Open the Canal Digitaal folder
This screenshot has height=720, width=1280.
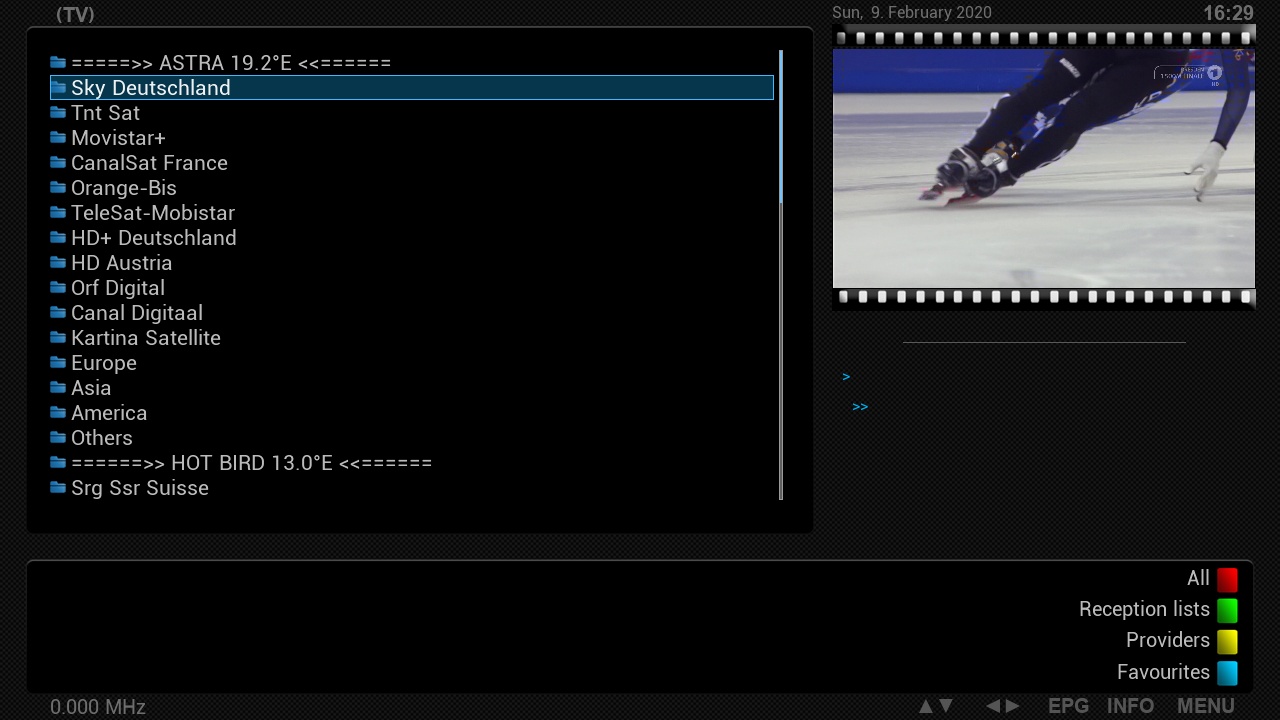point(136,313)
